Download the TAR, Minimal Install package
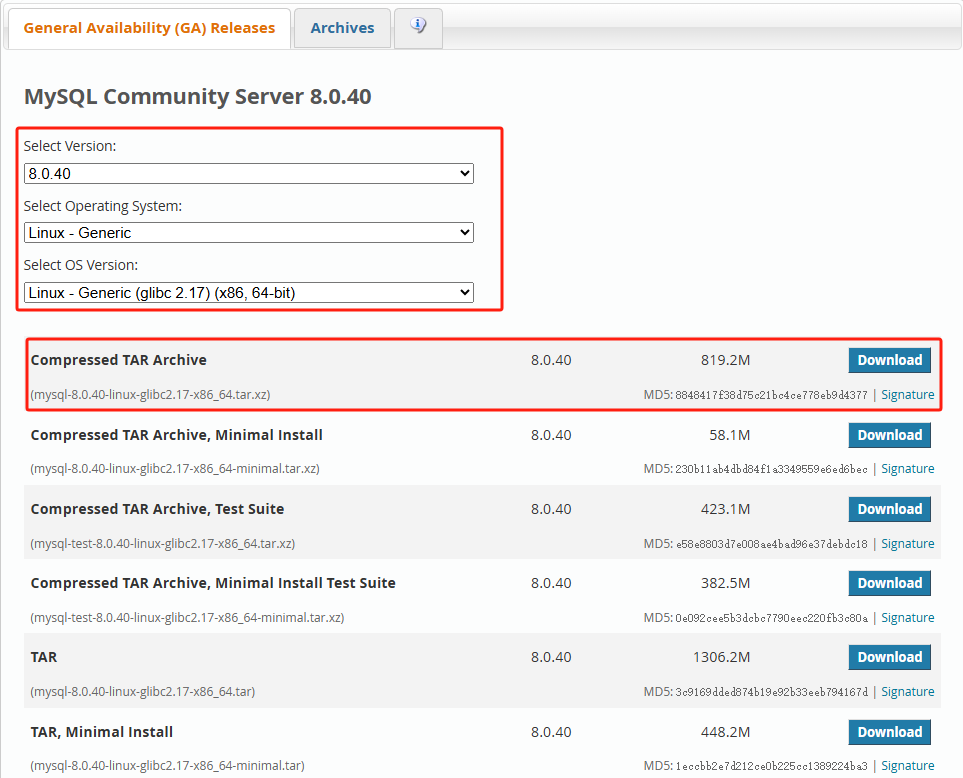The height and width of the screenshot is (778, 963). pos(889,732)
